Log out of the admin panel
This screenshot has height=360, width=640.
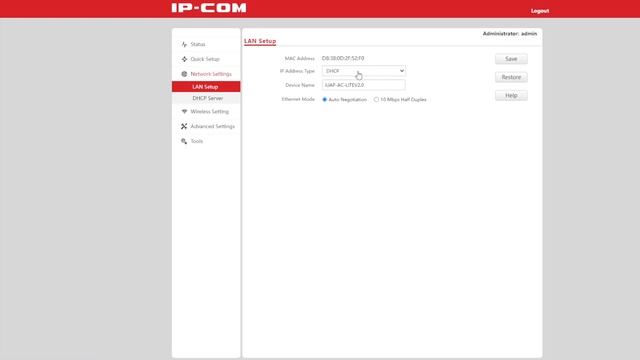click(x=540, y=11)
